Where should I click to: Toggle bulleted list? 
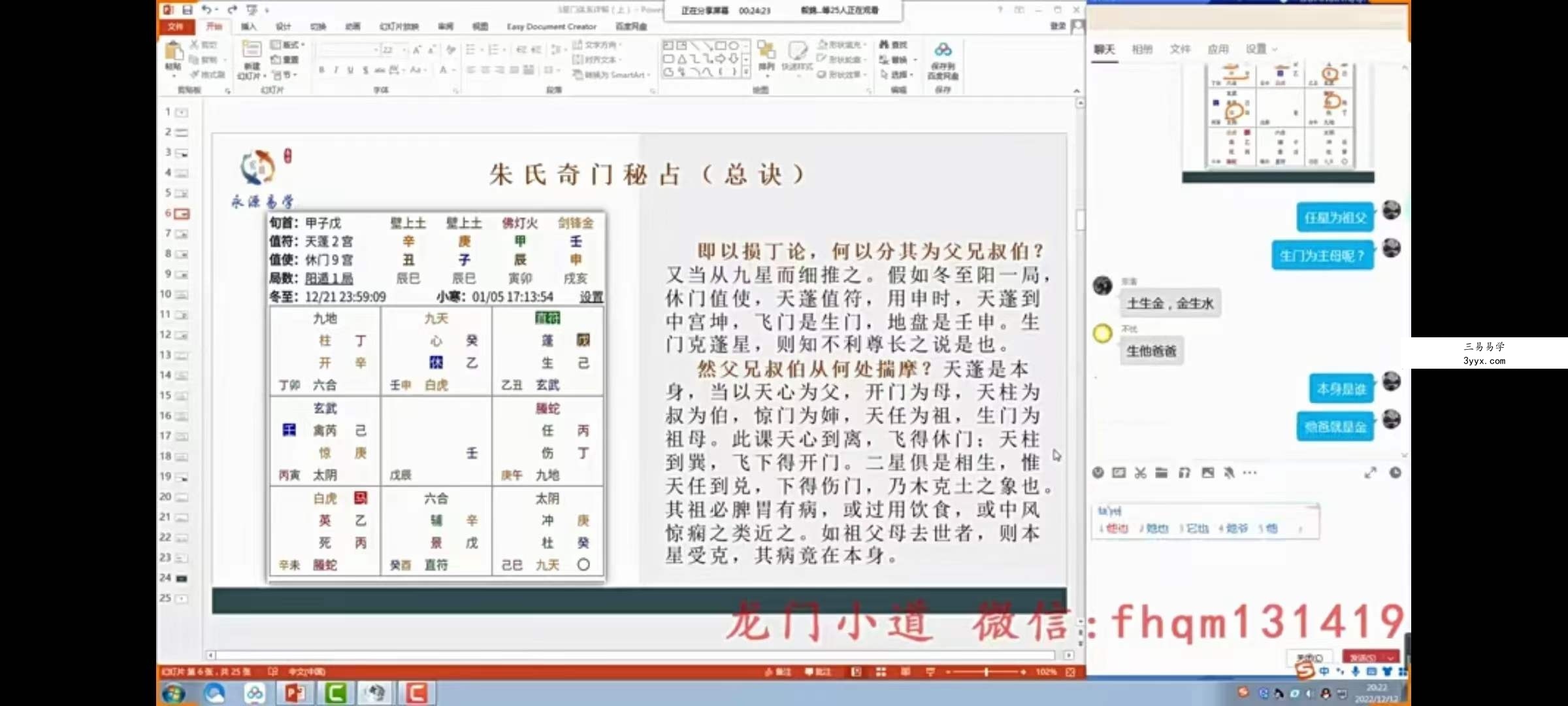(x=470, y=50)
